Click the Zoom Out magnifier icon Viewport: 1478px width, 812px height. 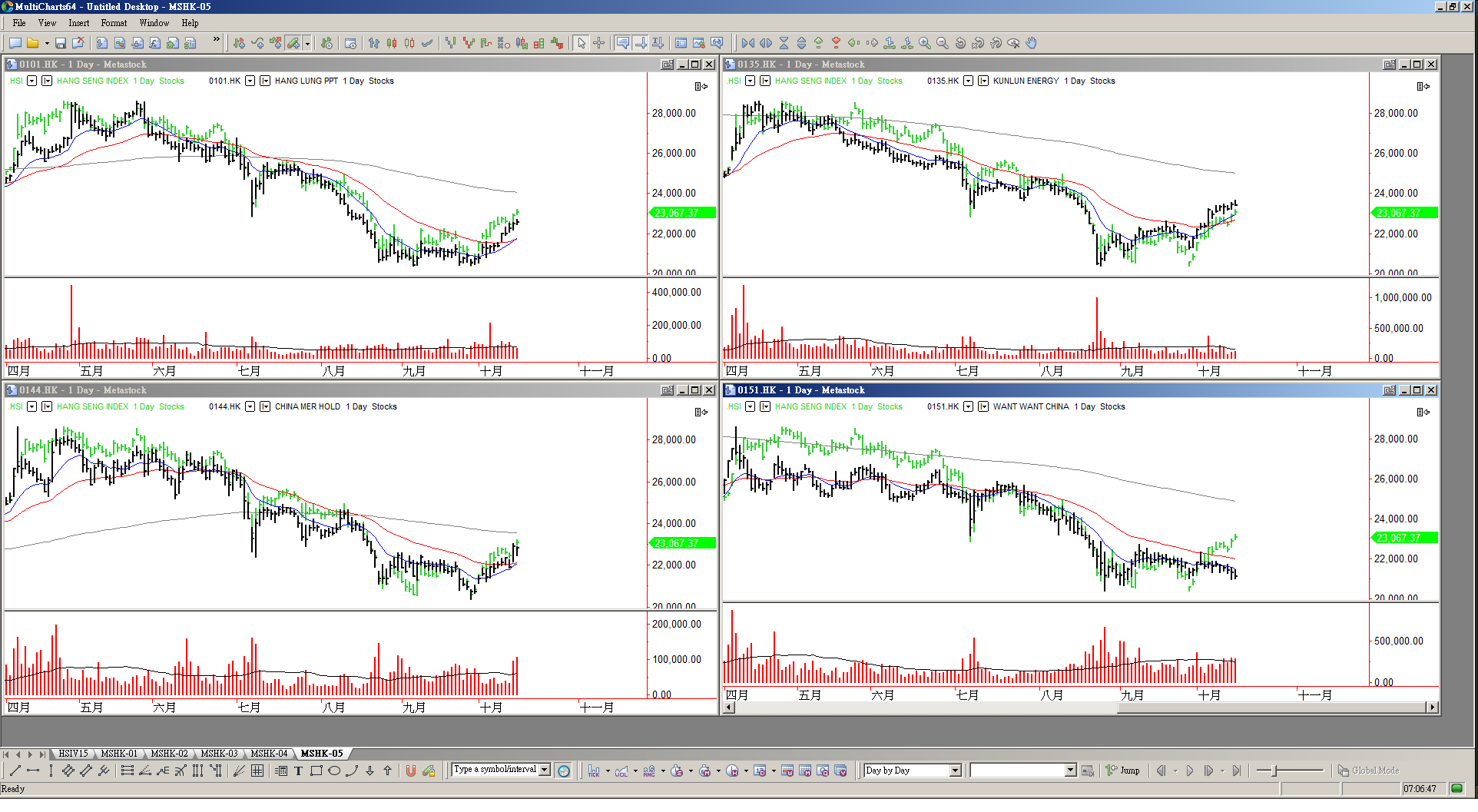(x=943, y=43)
